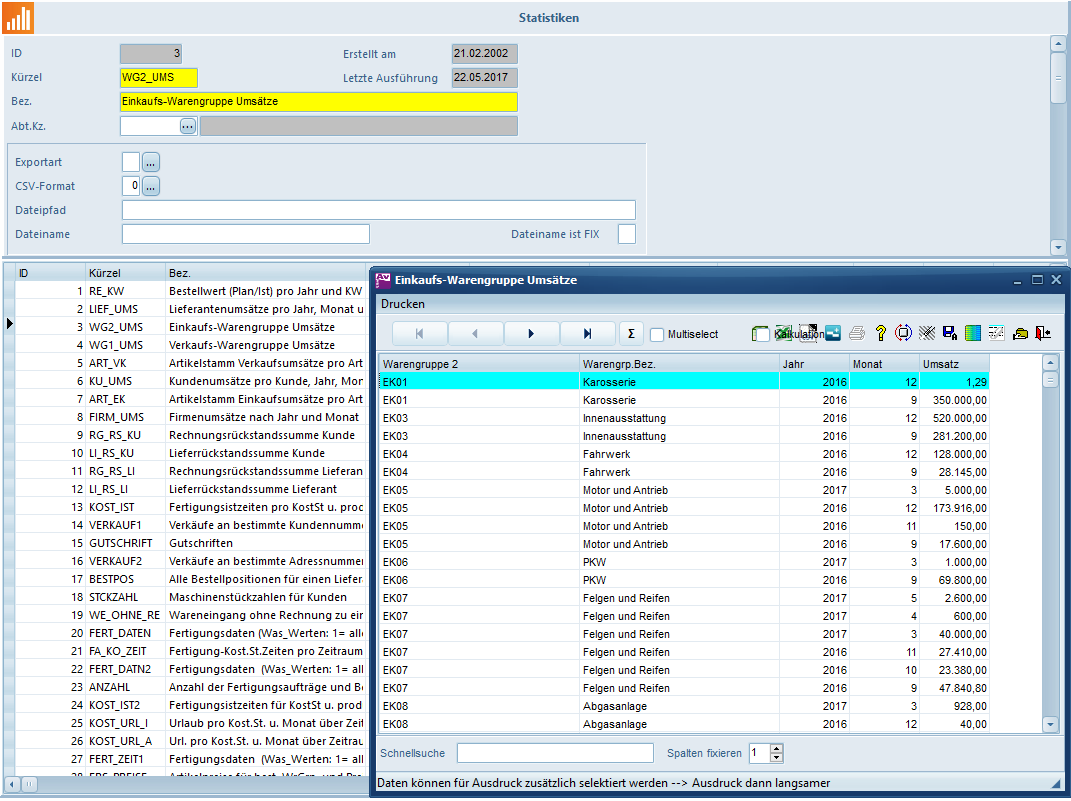Jump to last record navigation arrow
1071x801 pixels.
(587, 334)
